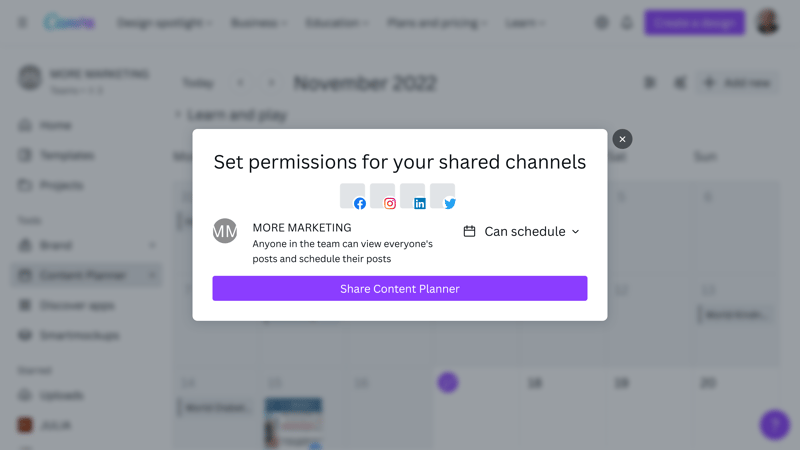Open the Can schedule permission dropdown
800x450 pixels.
522,231
